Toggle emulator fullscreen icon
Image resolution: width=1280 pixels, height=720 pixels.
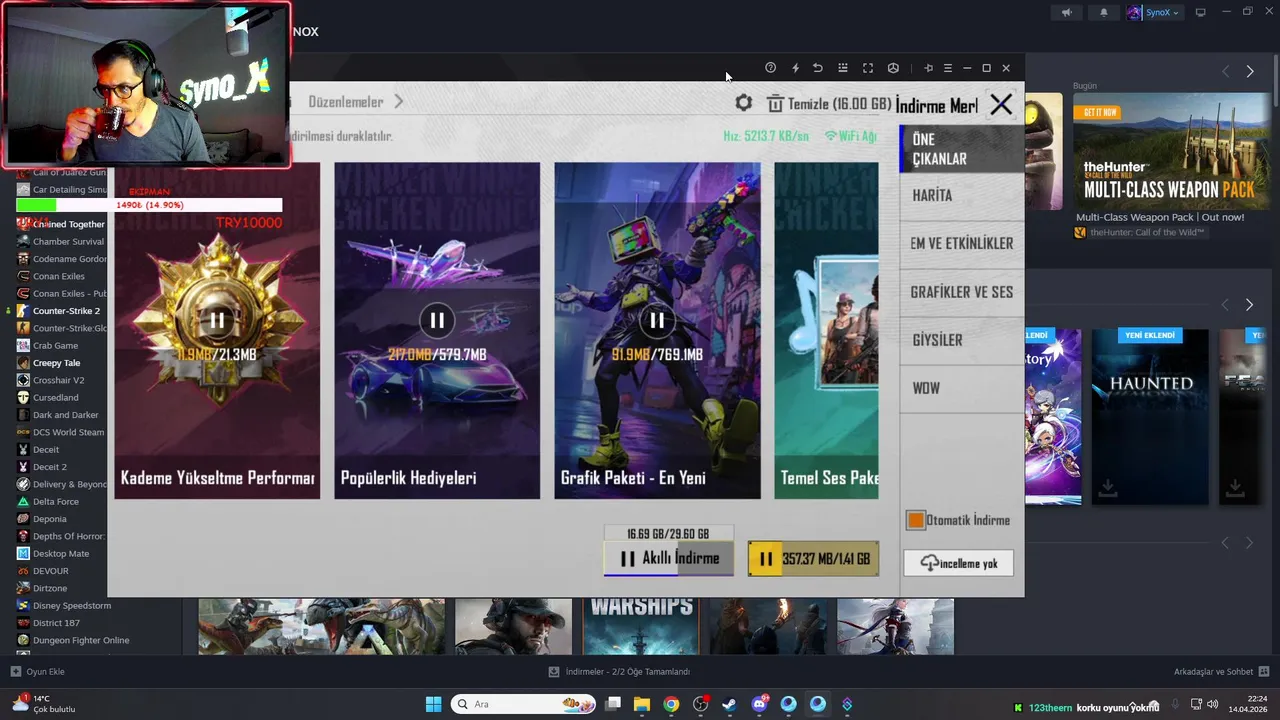pyautogui.click(x=868, y=68)
